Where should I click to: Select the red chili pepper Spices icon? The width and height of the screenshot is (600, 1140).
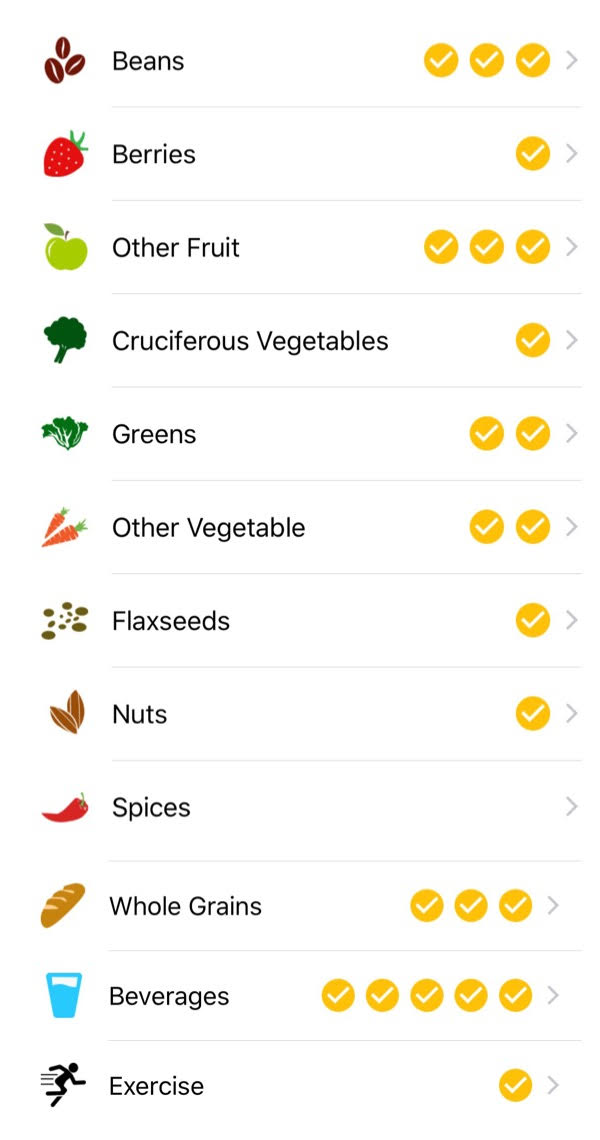pos(65,808)
